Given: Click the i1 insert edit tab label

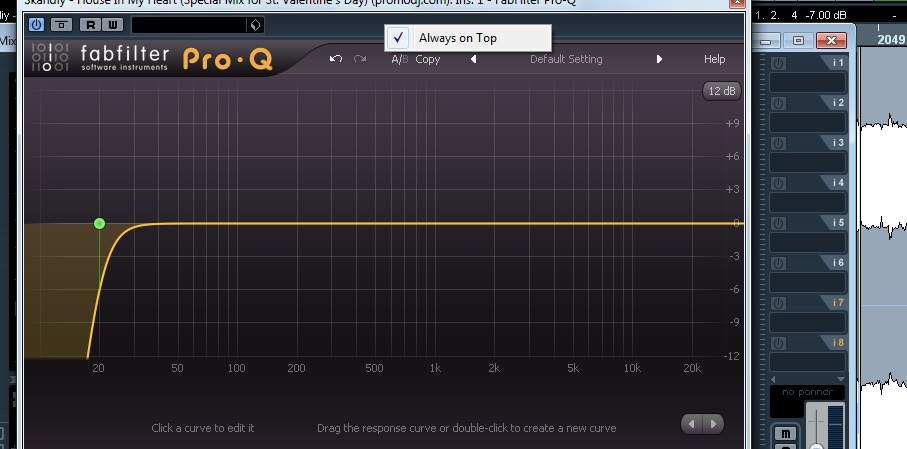Looking at the screenshot, I should click(837, 62).
